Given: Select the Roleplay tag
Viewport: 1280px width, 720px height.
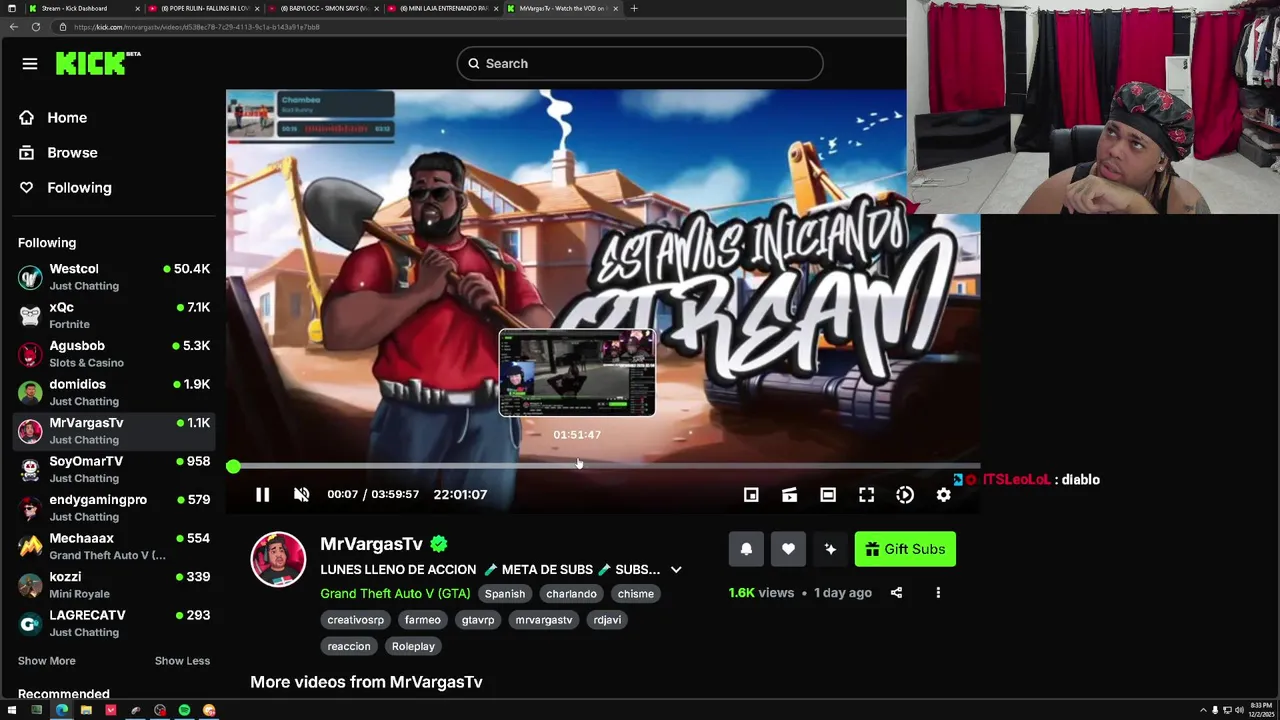Looking at the screenshot, I should [413, 646].
